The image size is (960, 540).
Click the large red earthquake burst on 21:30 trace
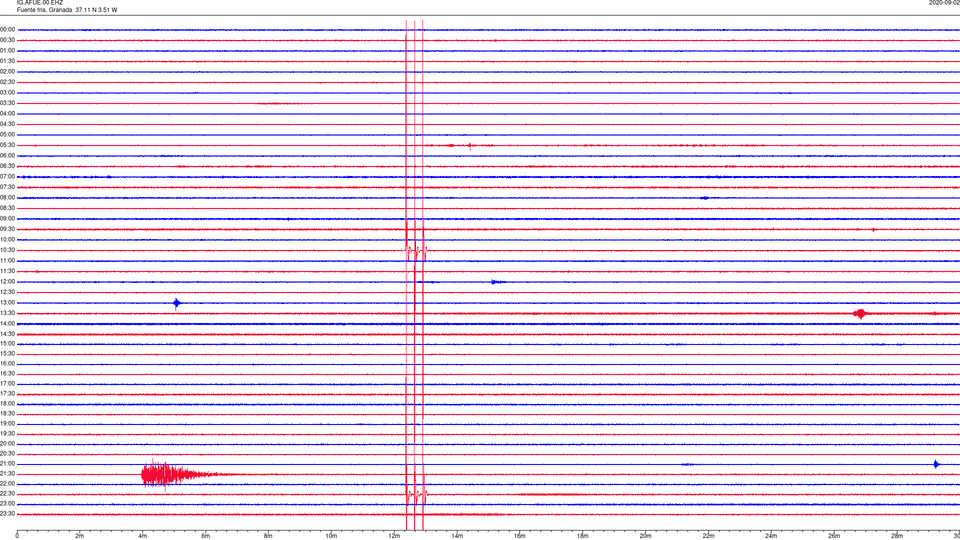click(x=178, y=474)
